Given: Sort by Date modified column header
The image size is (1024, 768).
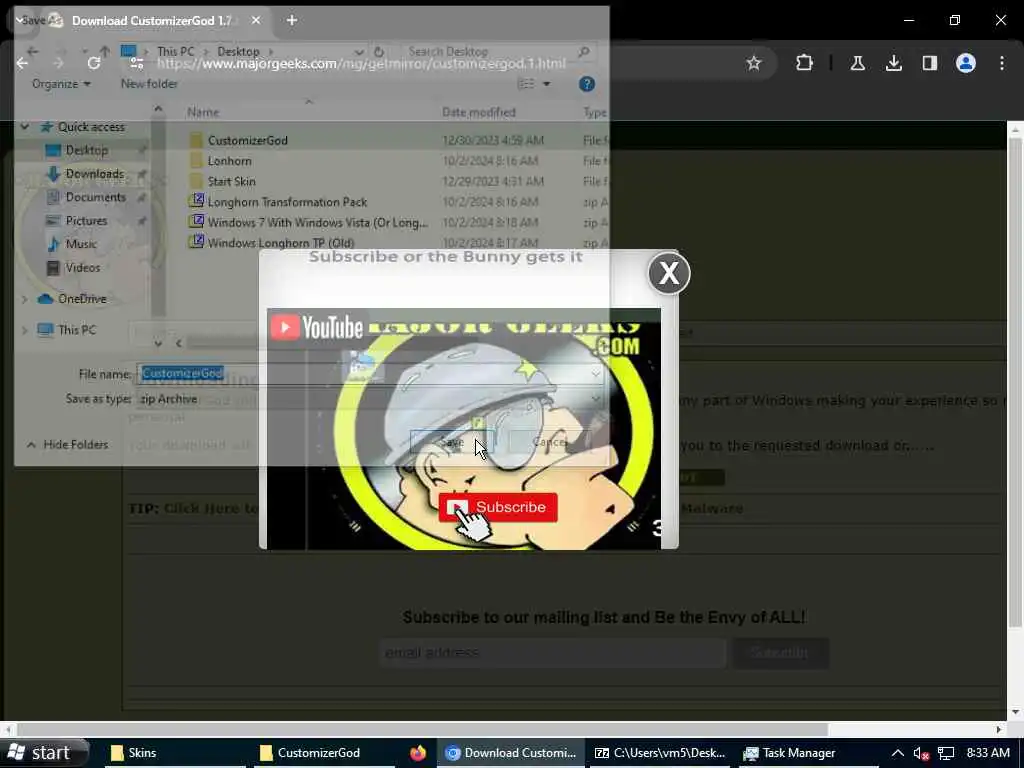Looking at the screenshot, I should 479,112.
